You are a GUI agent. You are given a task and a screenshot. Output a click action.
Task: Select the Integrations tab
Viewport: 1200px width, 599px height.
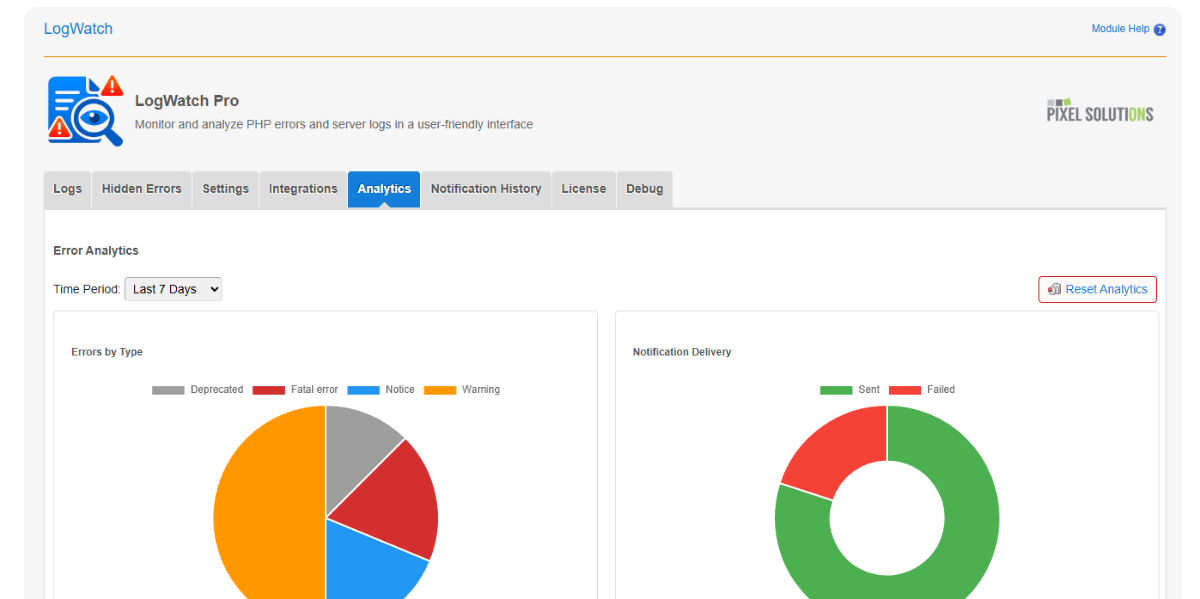click(x=303, y=189)
